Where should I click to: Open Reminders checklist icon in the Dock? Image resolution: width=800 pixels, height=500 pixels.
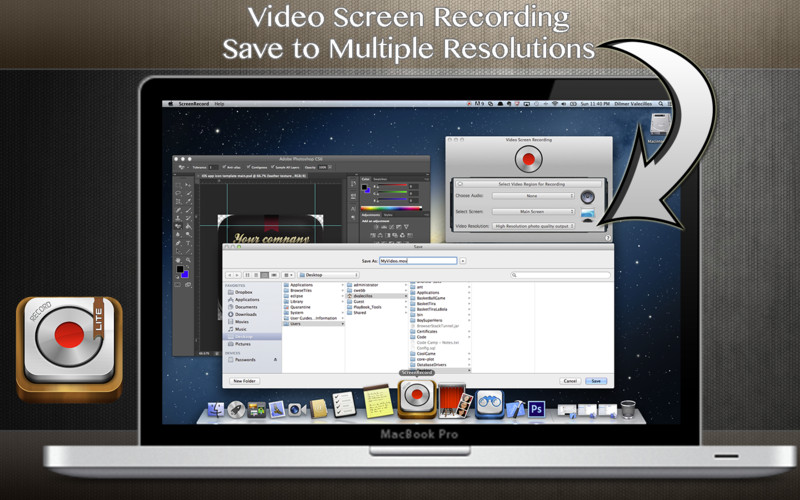click(343, 405)
